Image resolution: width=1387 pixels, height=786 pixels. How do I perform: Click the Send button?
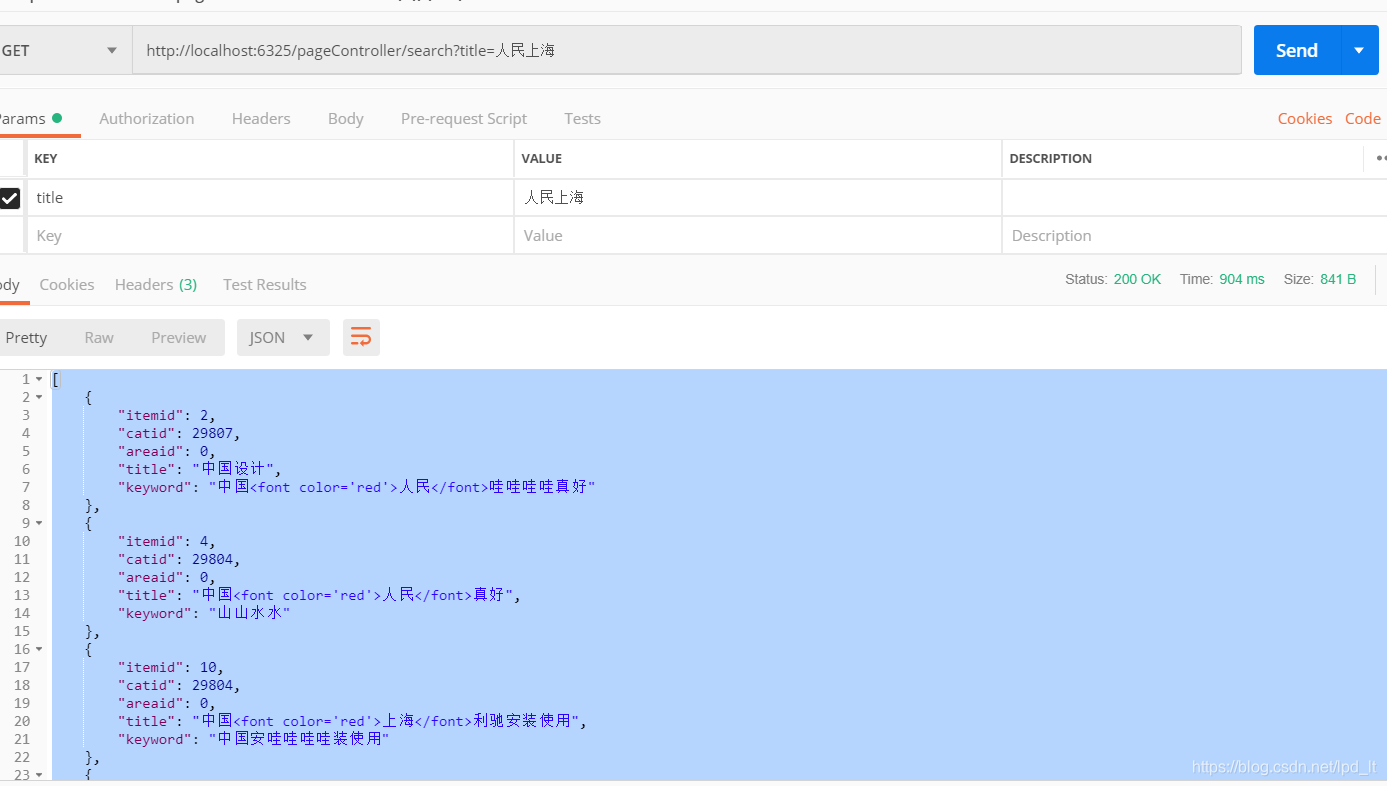[x=1297, y=50]
